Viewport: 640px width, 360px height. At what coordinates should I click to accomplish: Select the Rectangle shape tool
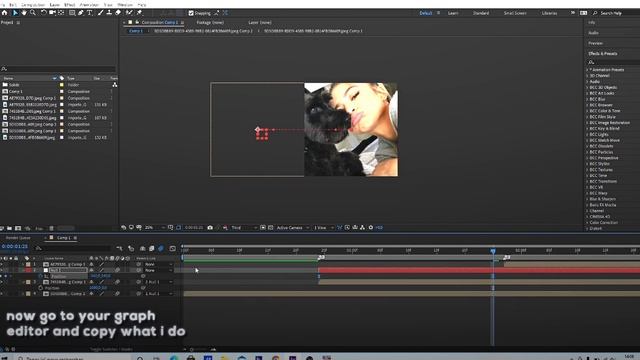point(72,13)
